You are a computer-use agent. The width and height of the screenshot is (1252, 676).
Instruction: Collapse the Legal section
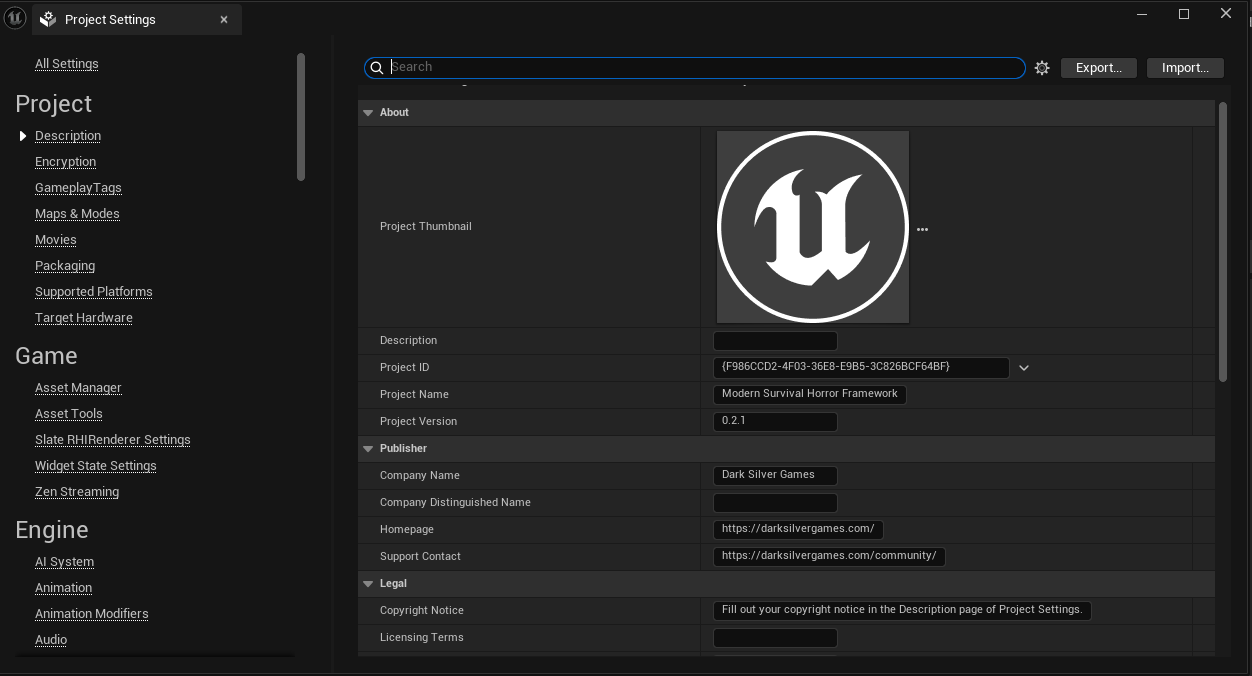(x=368, y=584)
